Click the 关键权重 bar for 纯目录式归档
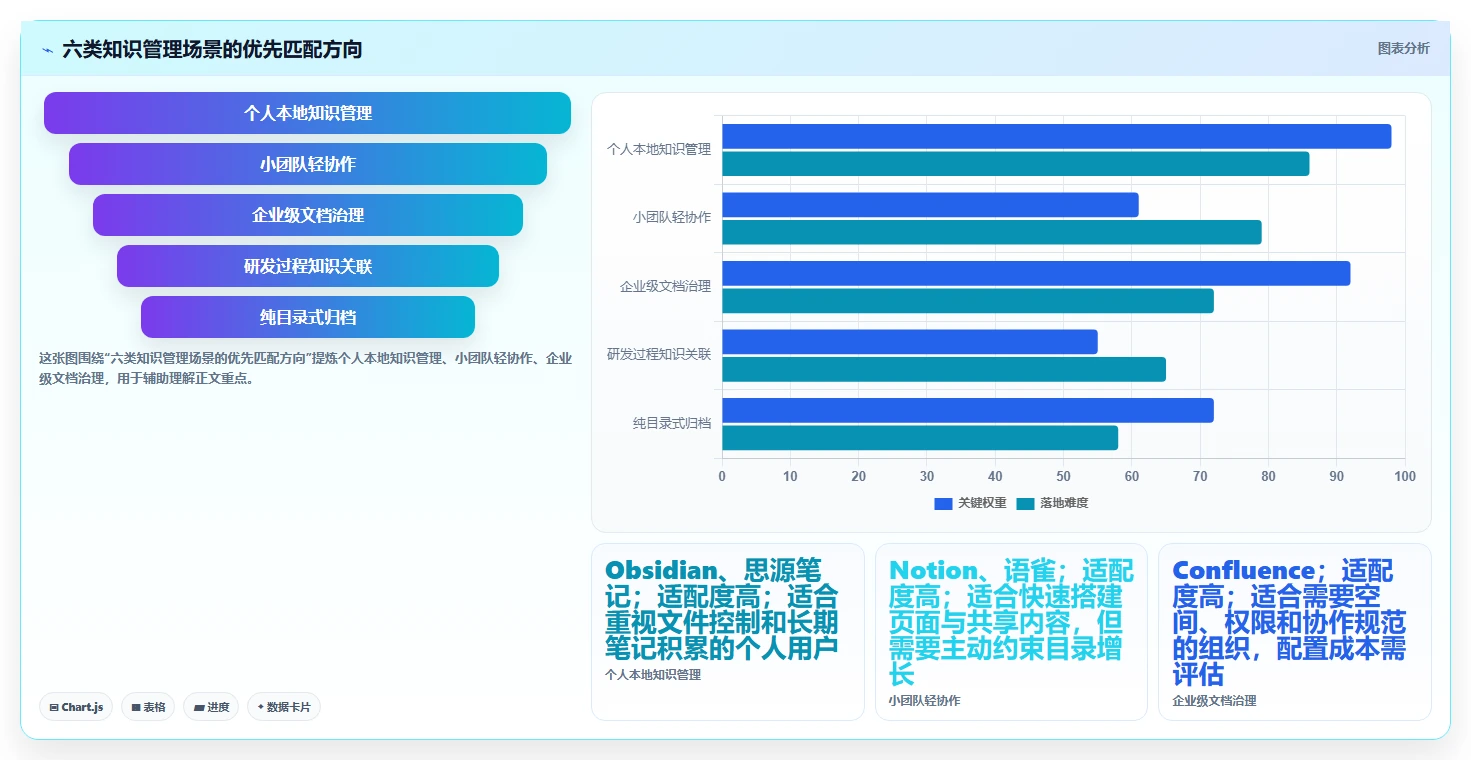Screen dimensions: 1471x760 tap(968, 410)
